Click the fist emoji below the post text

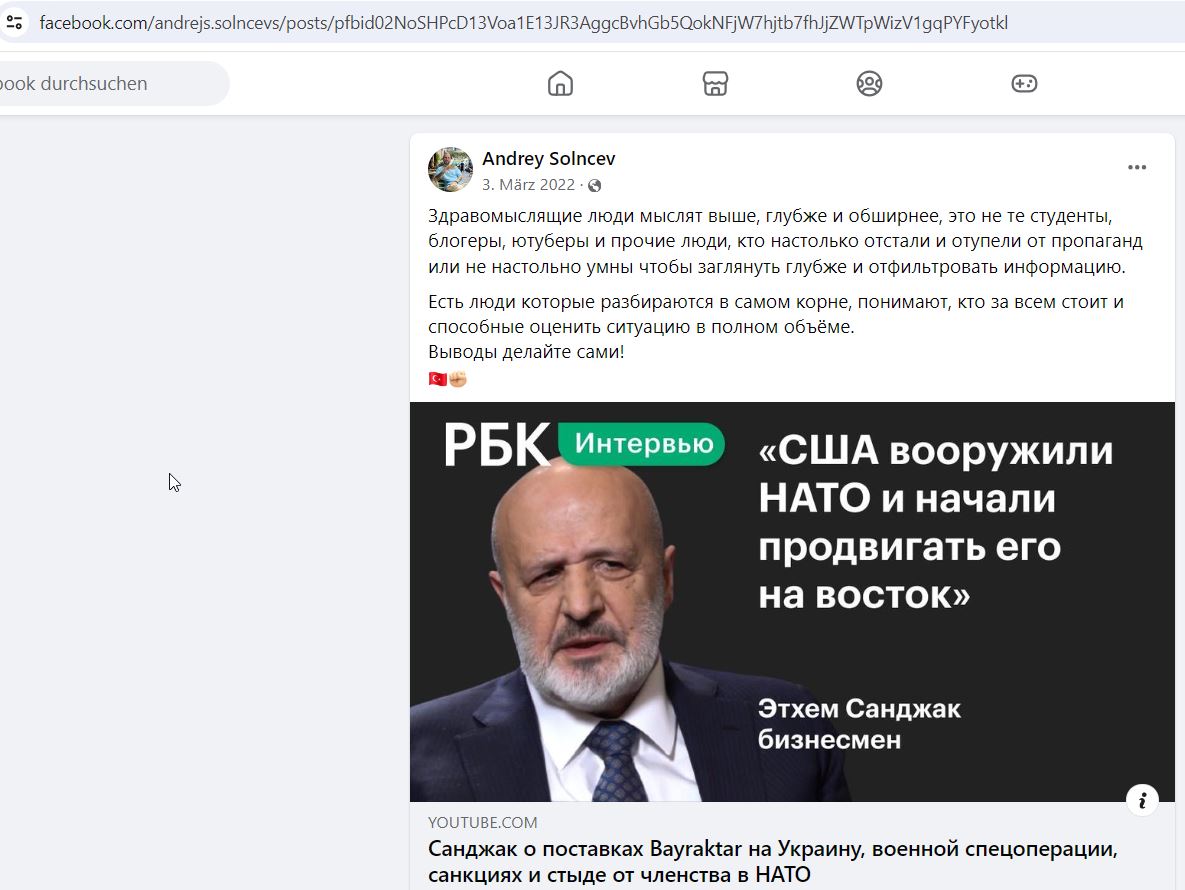(x=457, y=379)
